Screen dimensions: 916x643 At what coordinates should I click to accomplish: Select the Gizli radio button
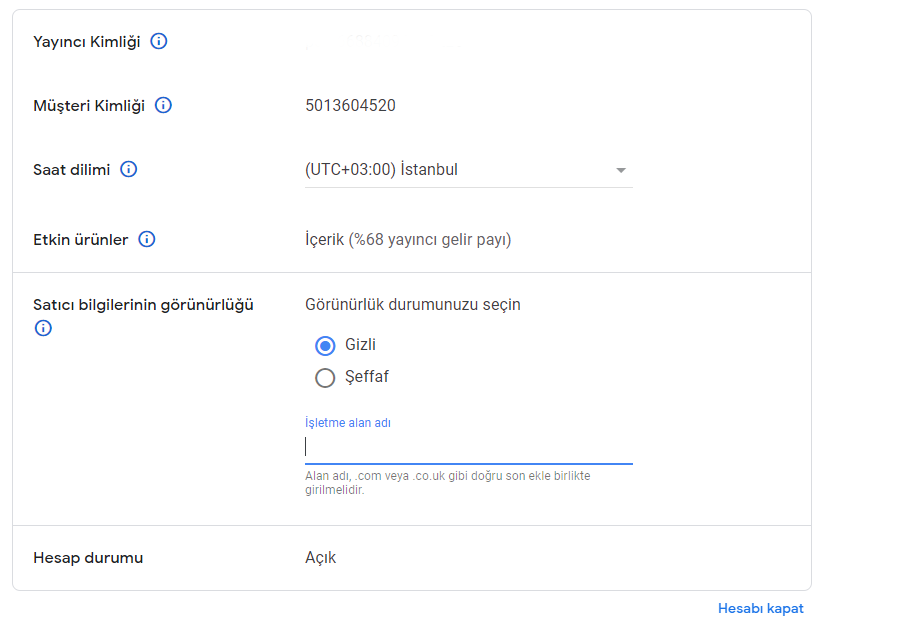[325, 346]
